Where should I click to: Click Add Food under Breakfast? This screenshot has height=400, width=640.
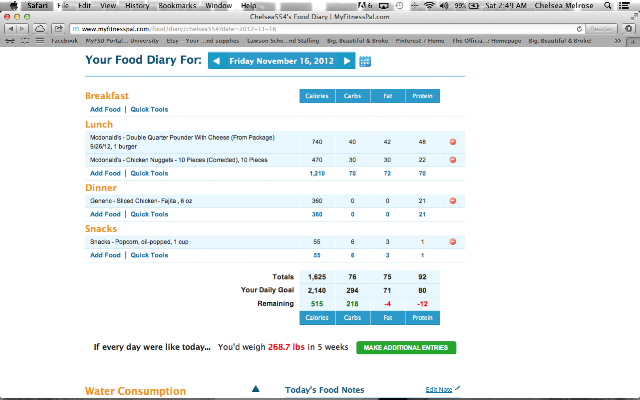coord(105,109)
